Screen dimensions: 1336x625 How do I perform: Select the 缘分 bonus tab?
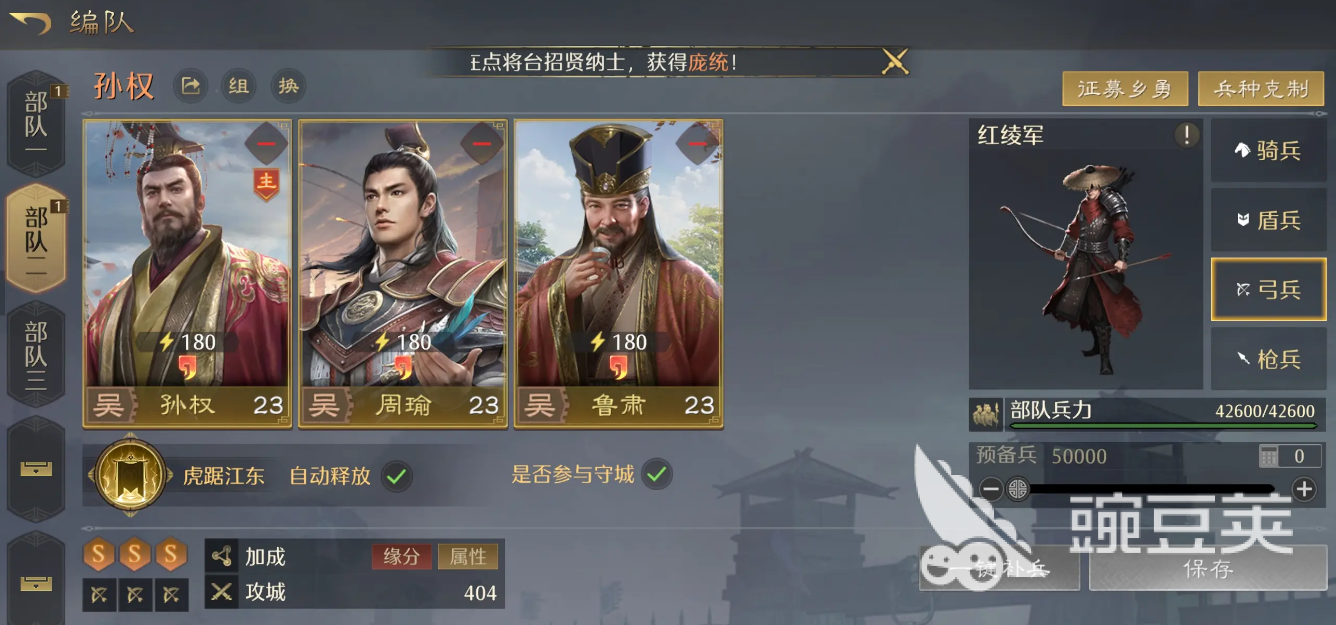402,556
